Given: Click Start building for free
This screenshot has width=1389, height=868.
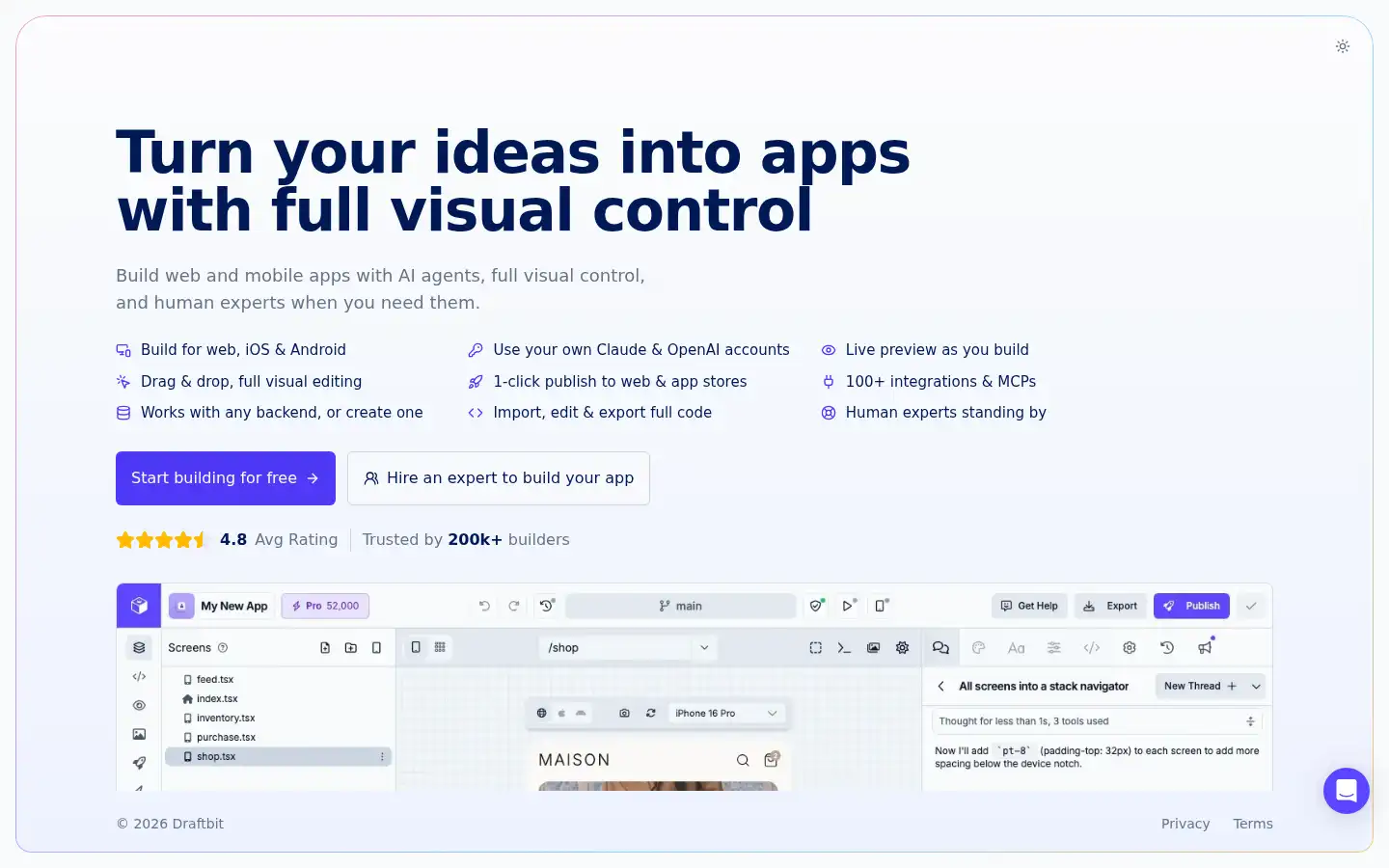Looking at the screenshot, I should pyautogui.click(x=226, y=478).
